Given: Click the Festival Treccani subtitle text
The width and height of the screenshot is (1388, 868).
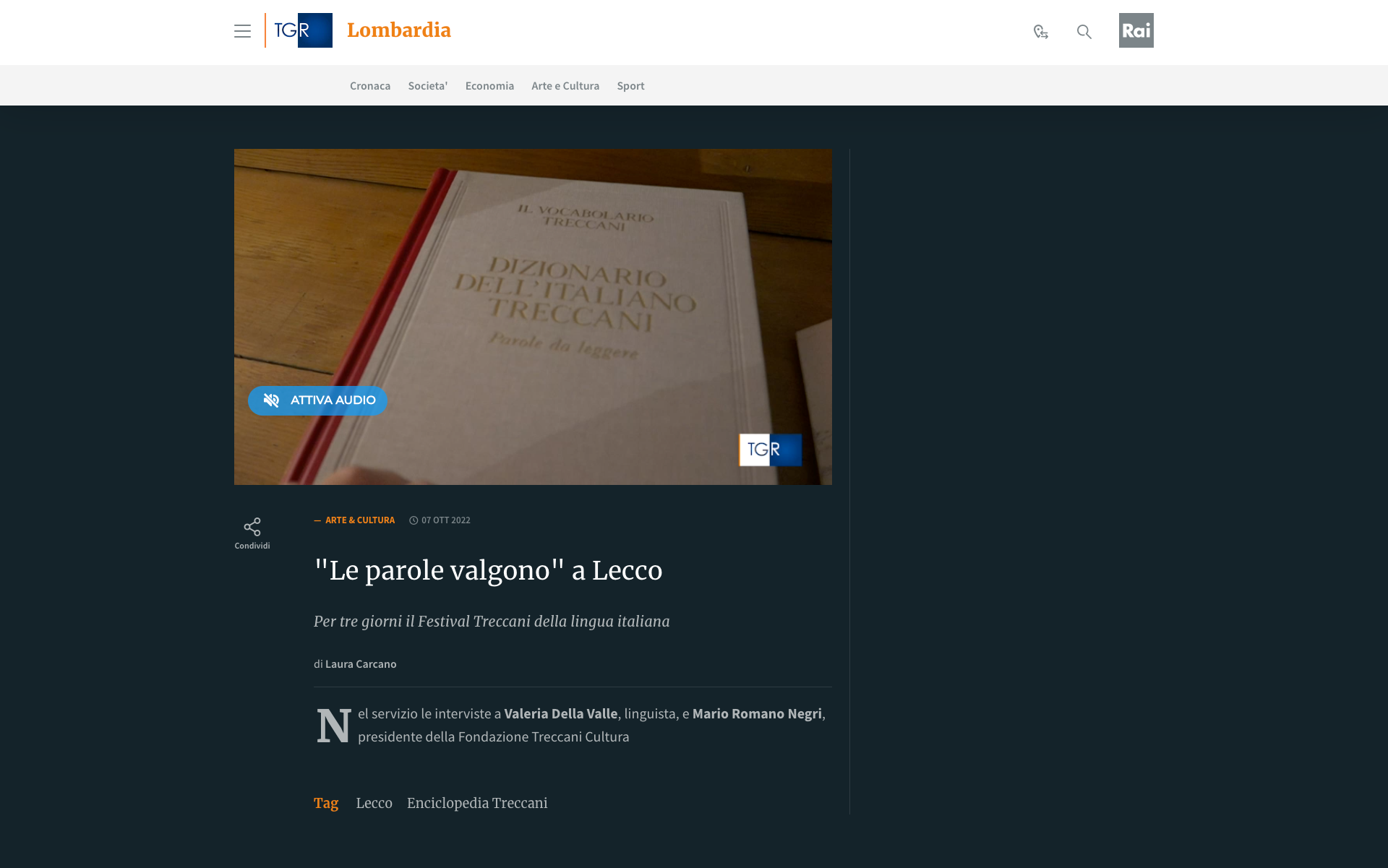Looking at the screenshot, I should (492, 622).
